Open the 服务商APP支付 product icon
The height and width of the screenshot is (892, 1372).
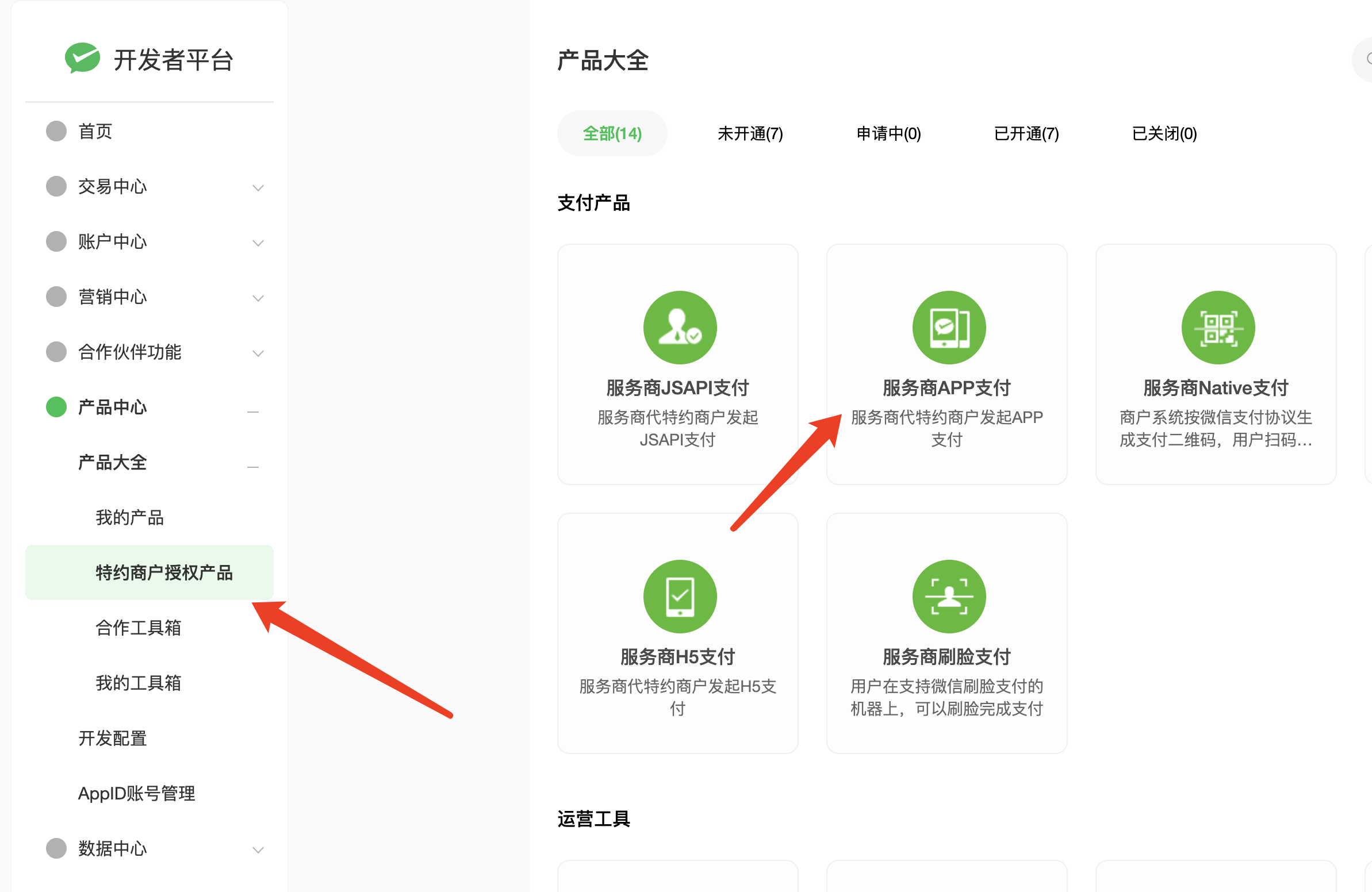click(x=948, y=327)
